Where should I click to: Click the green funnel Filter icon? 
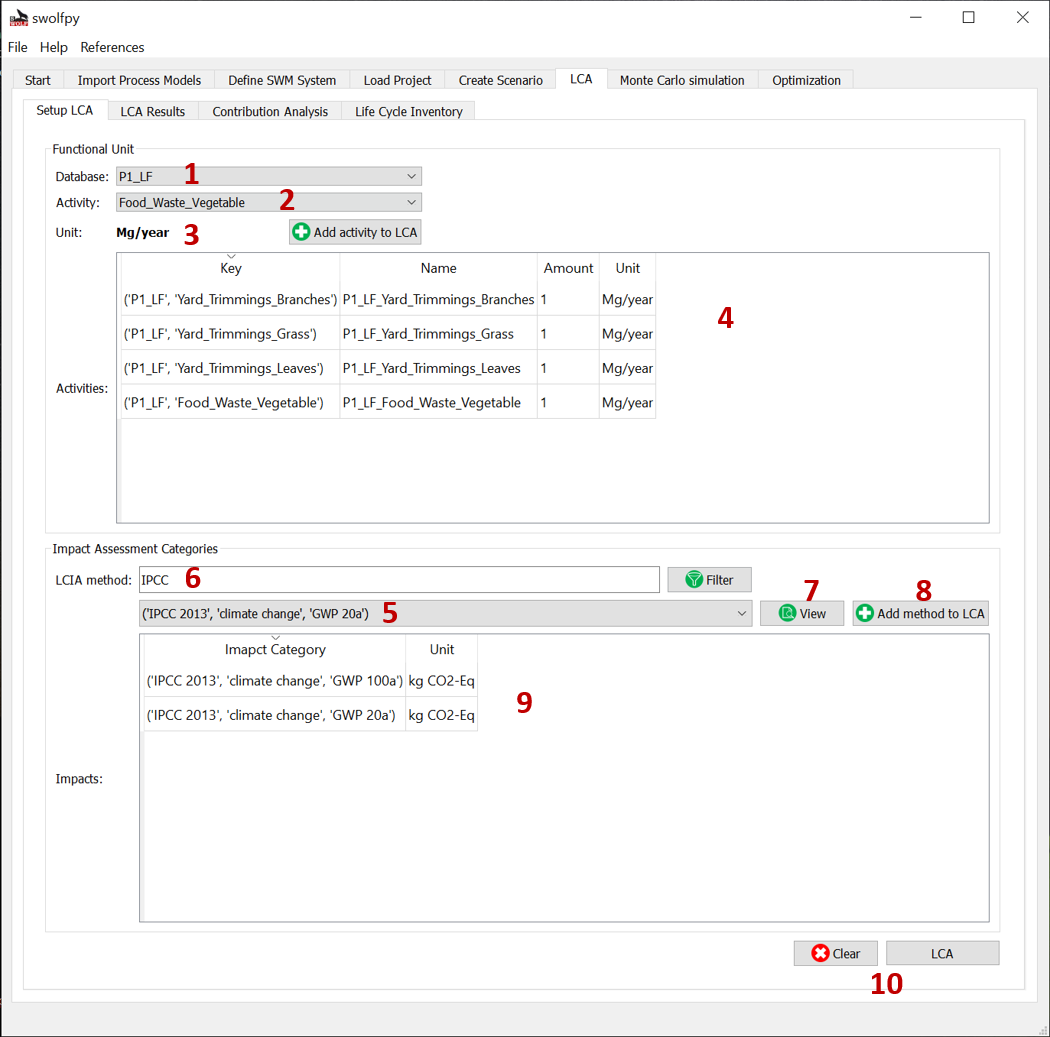tap(694, 580)
